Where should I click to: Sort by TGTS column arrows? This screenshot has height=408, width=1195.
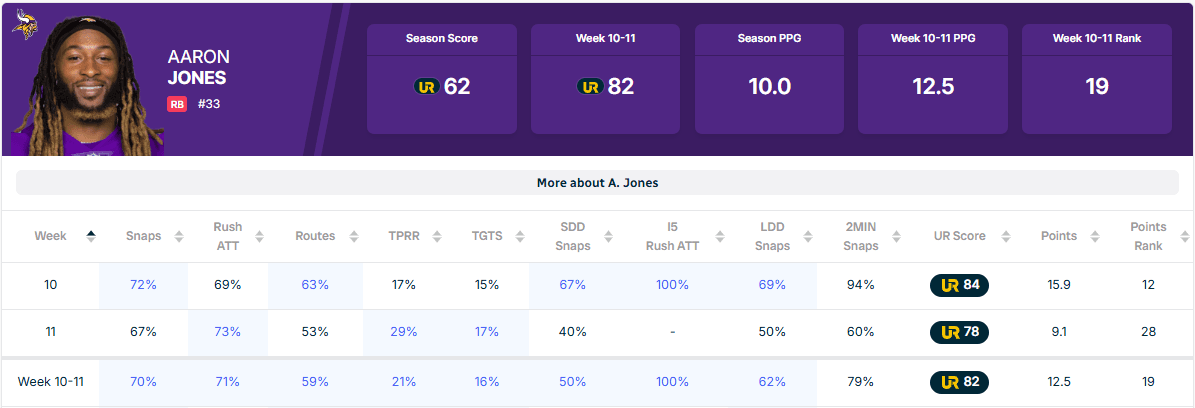point(517,237)
